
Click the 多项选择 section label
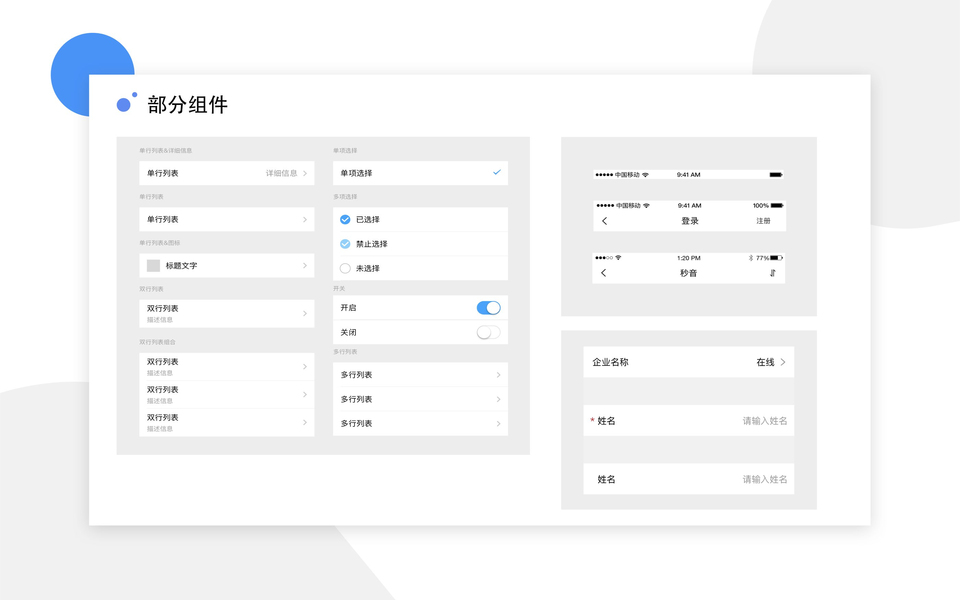coord(345,197)
